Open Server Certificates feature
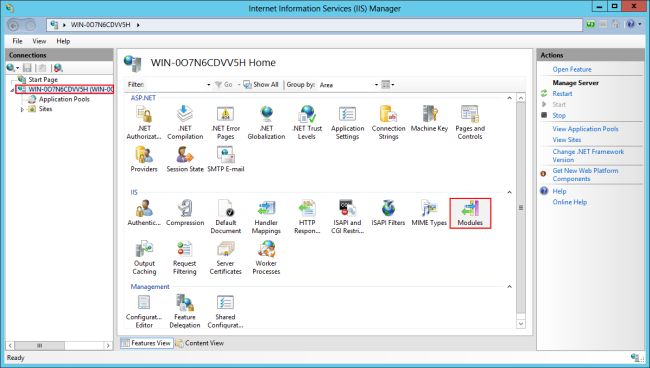The image size is (650, 368). pyautogui.click(x=226, y=257)
